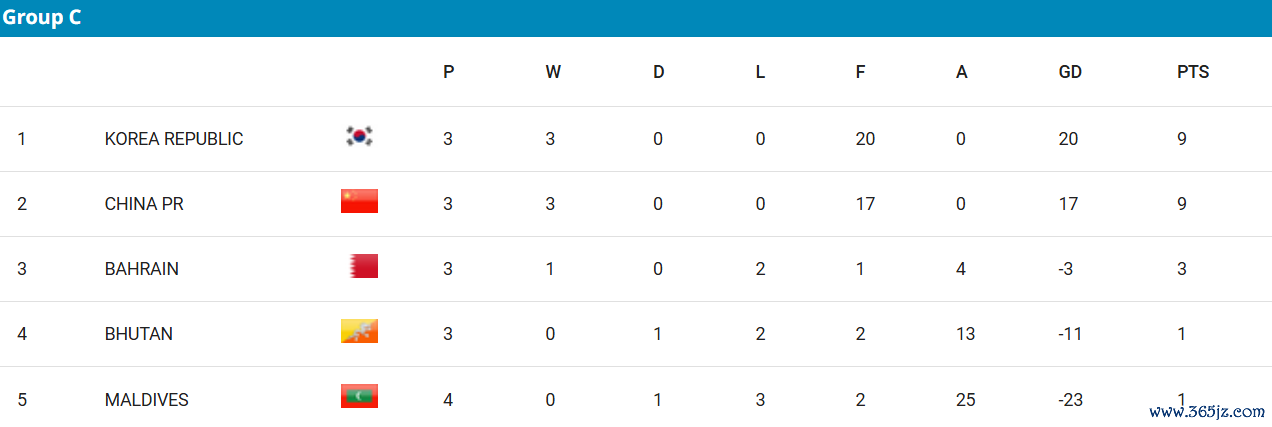This screenshot has width=1272, height=427.
Task: Click the W column header
Action: tap(553, 72)
